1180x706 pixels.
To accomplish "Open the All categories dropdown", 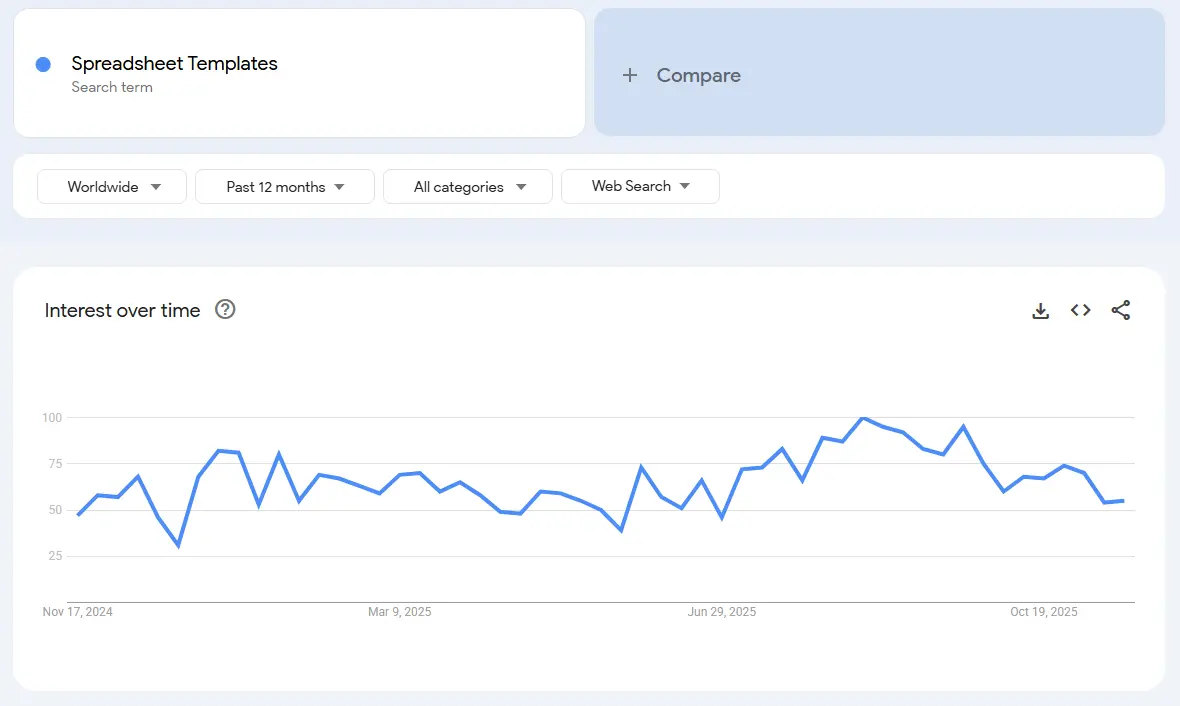I will 468,187.
